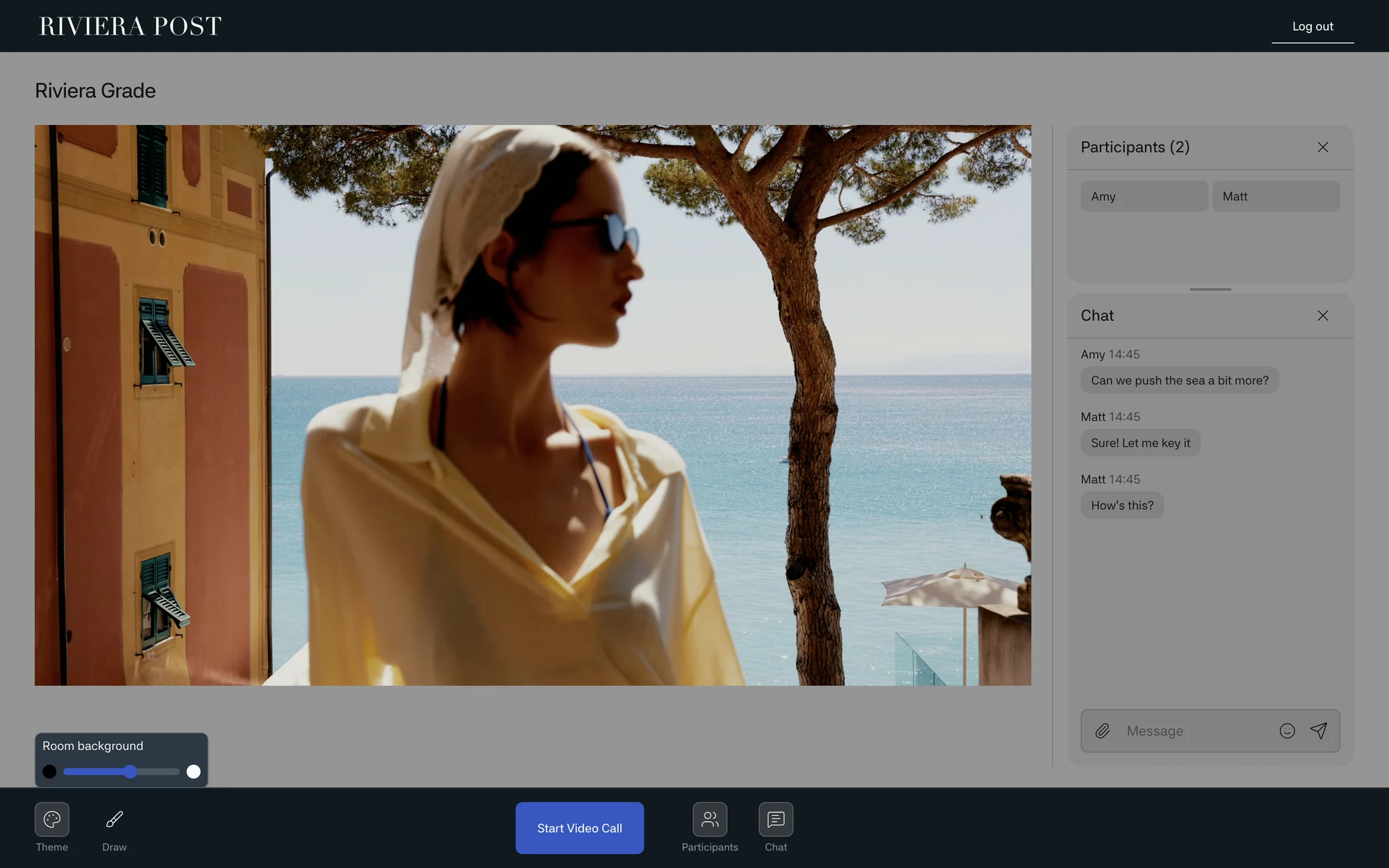Open the Theme palette icon
The height and width of the screenshot is (868, 1389).
click(52, 819)
